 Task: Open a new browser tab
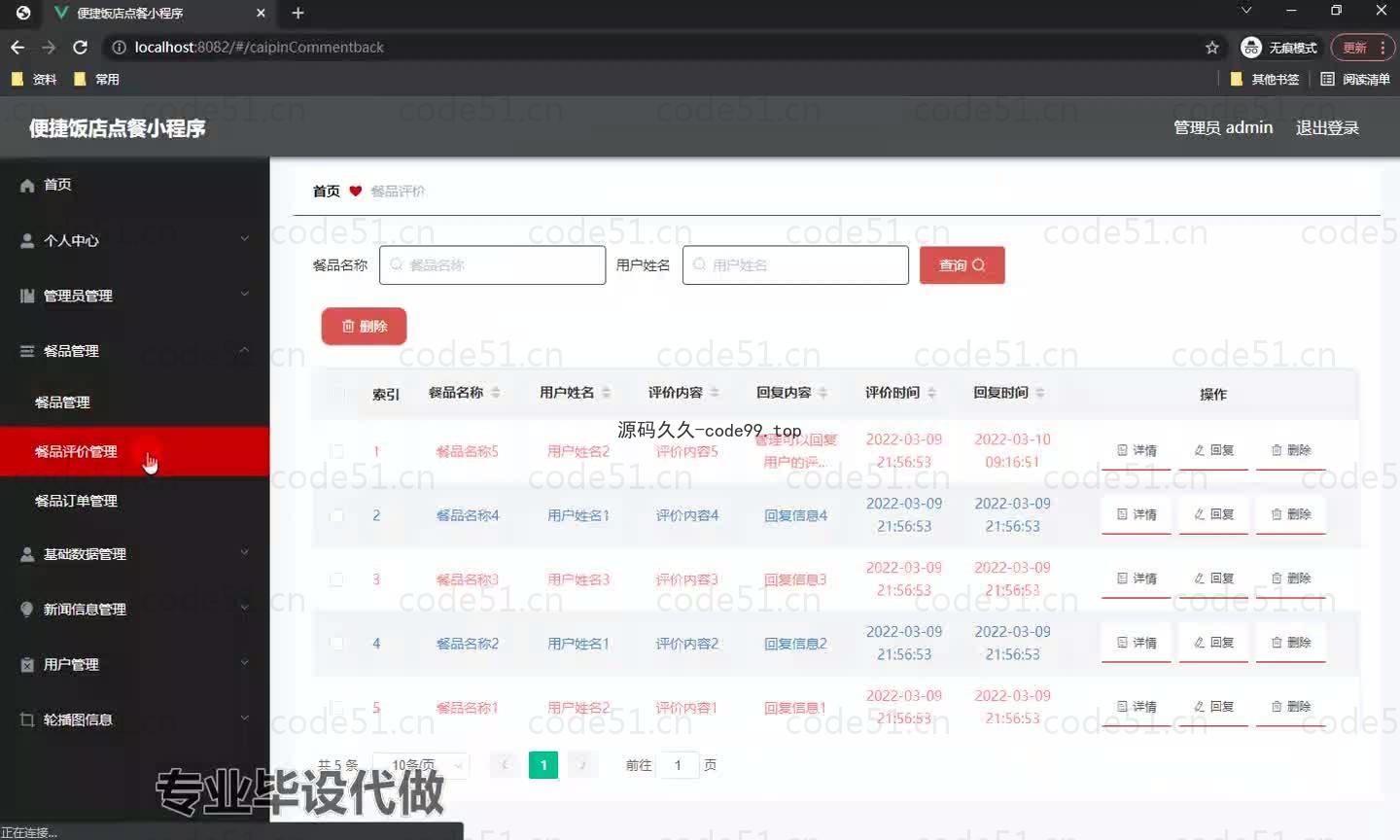coord(298,13)
